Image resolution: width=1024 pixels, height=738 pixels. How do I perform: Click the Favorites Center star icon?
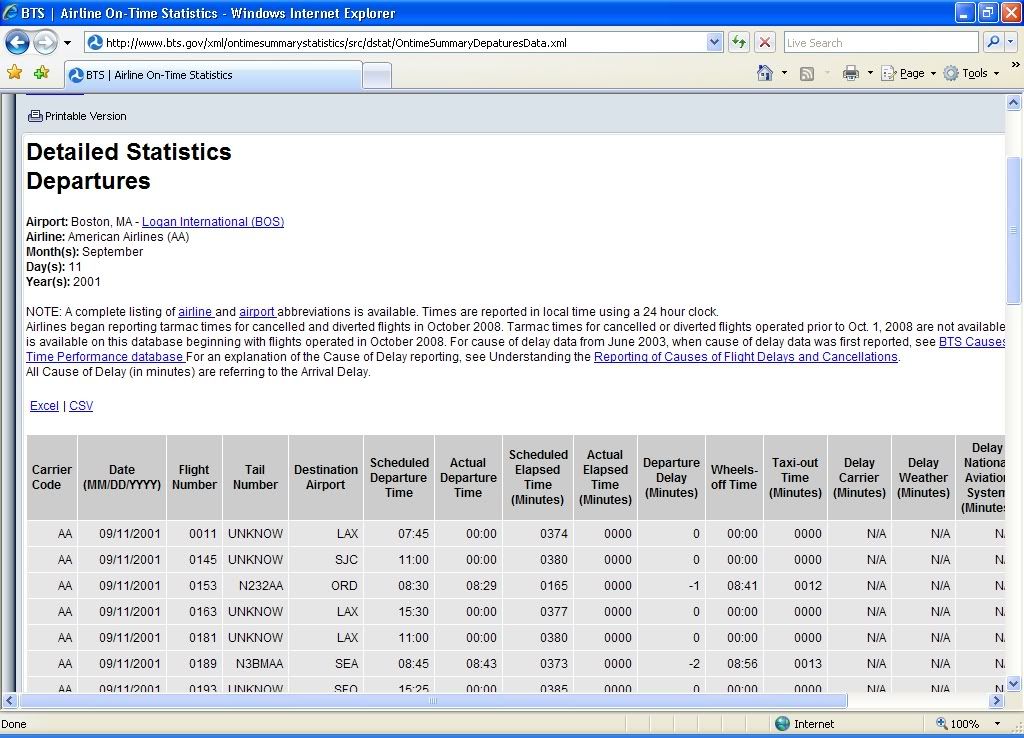pos(14,73)
